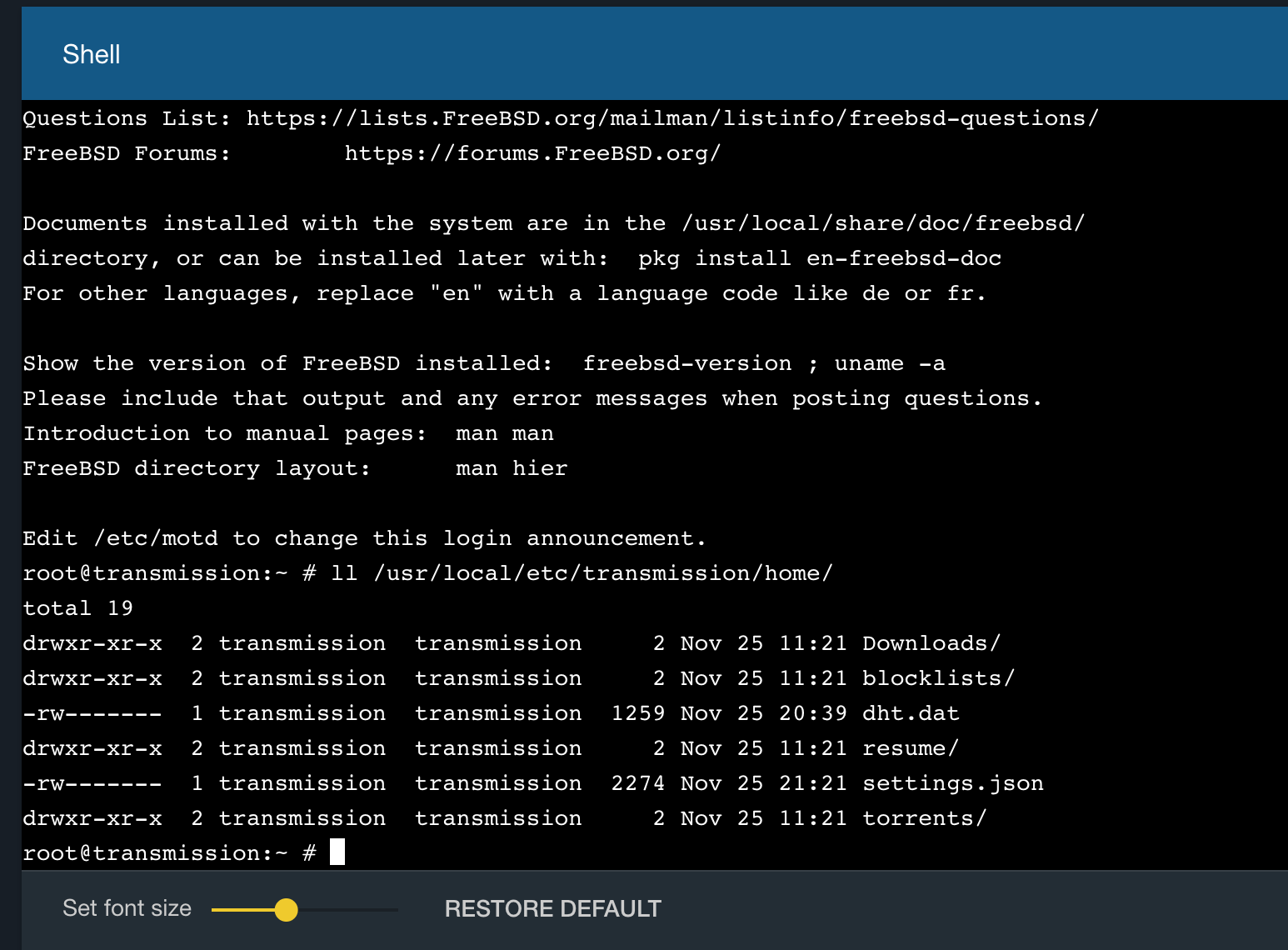Click the font size slider handle

[x=286, y=910]
